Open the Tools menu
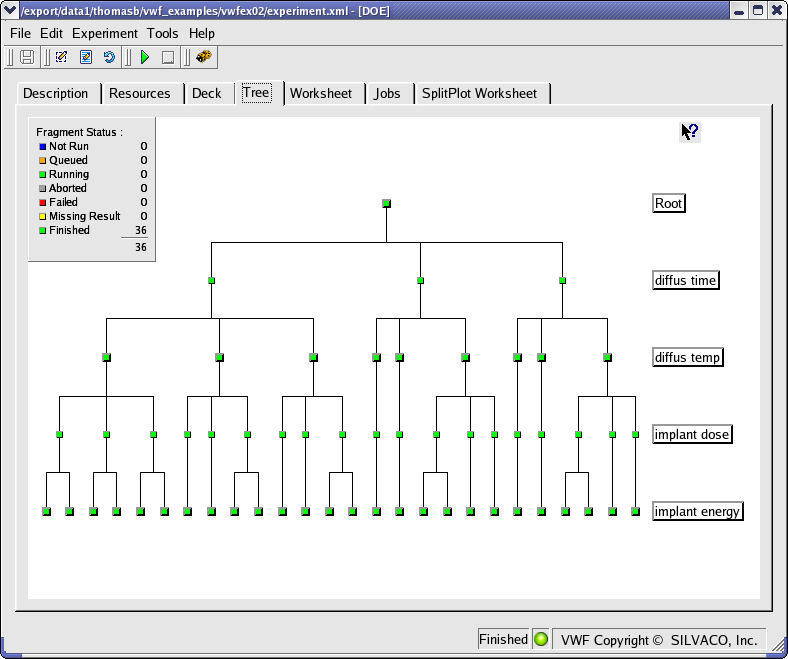The image size is (788, 659). tap(162, 33)
